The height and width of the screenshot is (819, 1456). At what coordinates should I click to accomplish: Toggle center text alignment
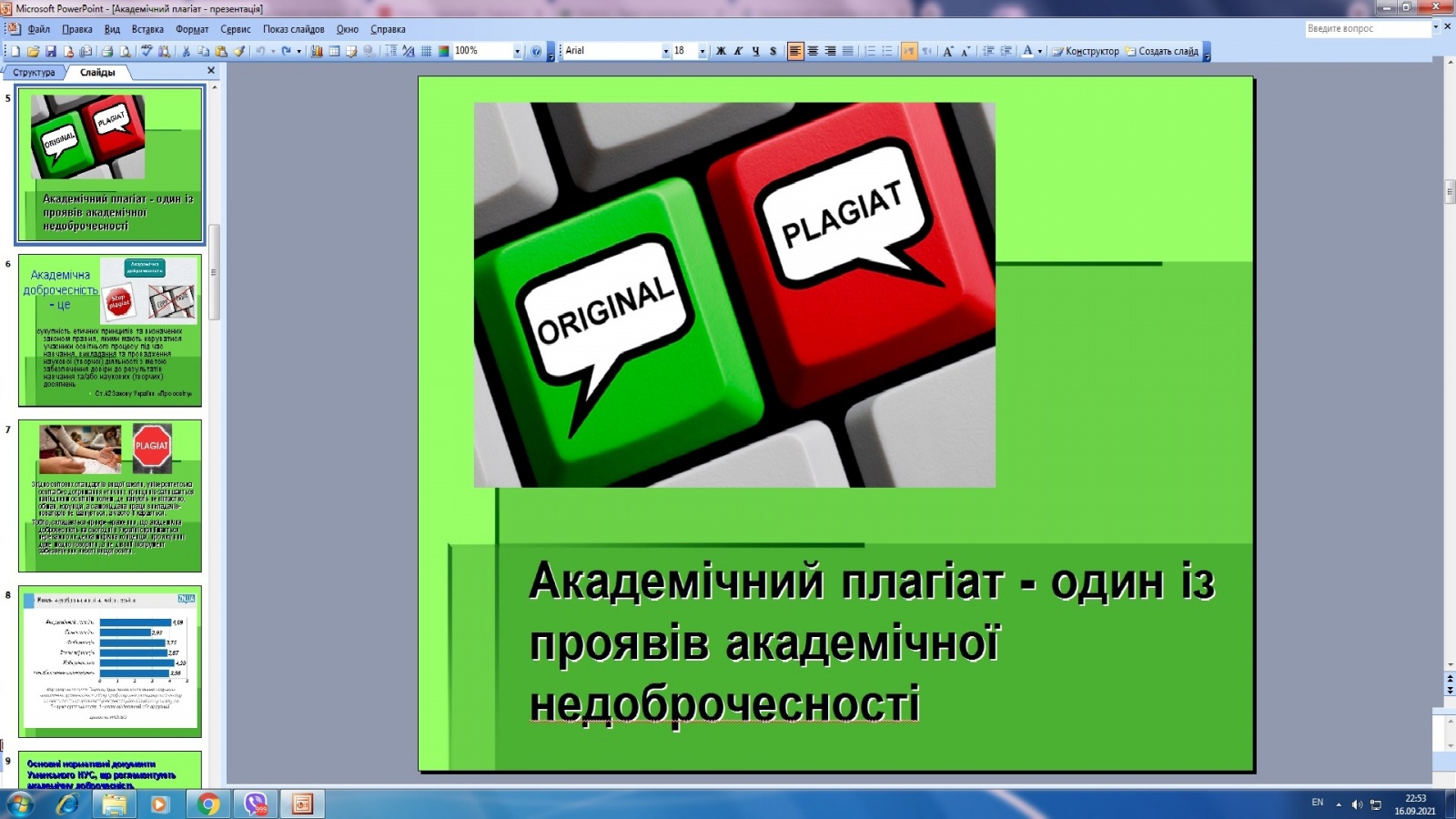pyautogui.click(x=813, y=51)
